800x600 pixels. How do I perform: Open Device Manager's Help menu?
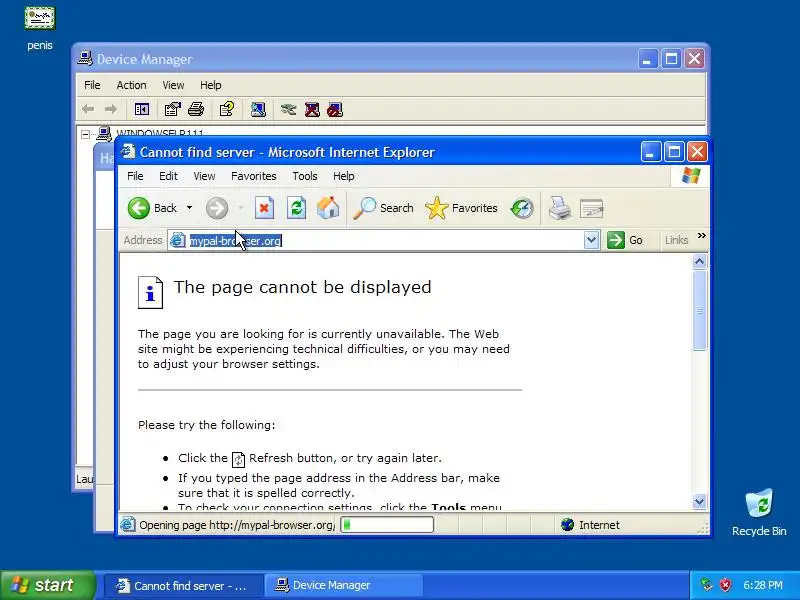pos(211,85)
